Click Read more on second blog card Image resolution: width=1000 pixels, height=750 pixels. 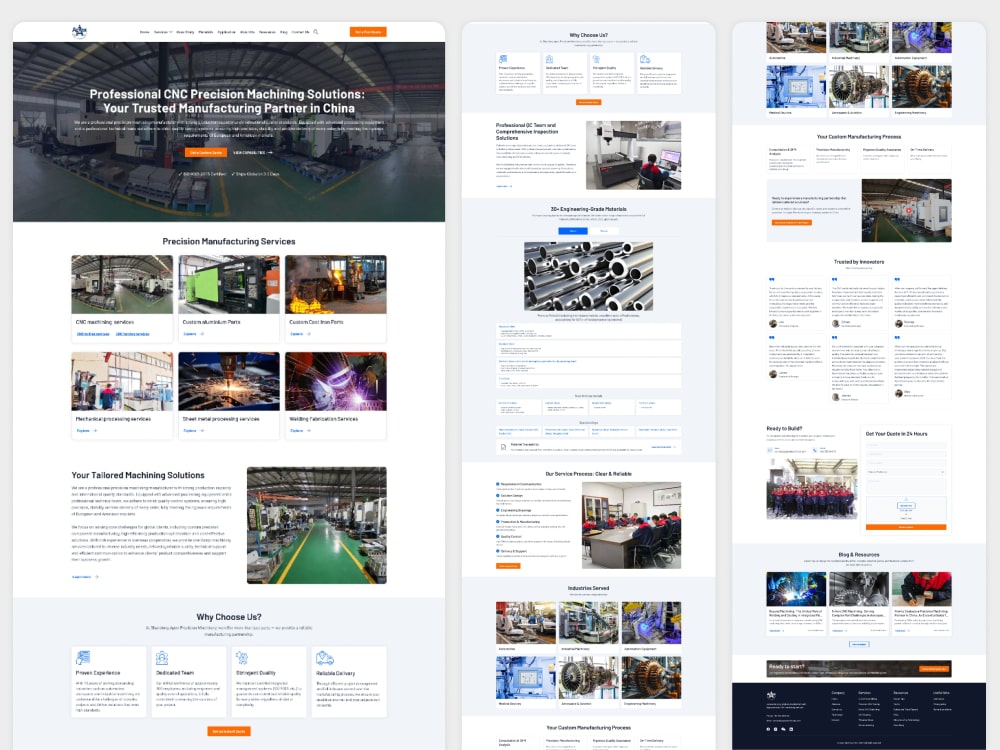839,631
